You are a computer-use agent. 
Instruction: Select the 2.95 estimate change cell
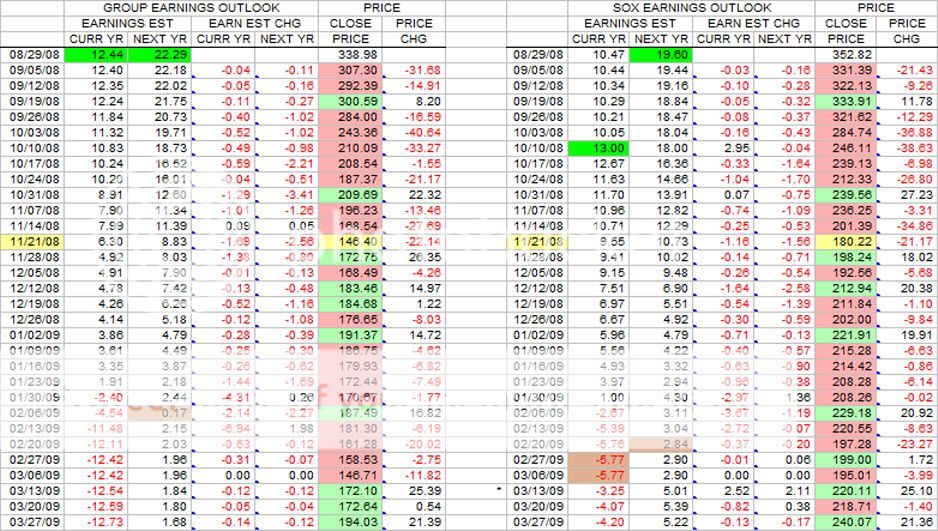[722, 148]
